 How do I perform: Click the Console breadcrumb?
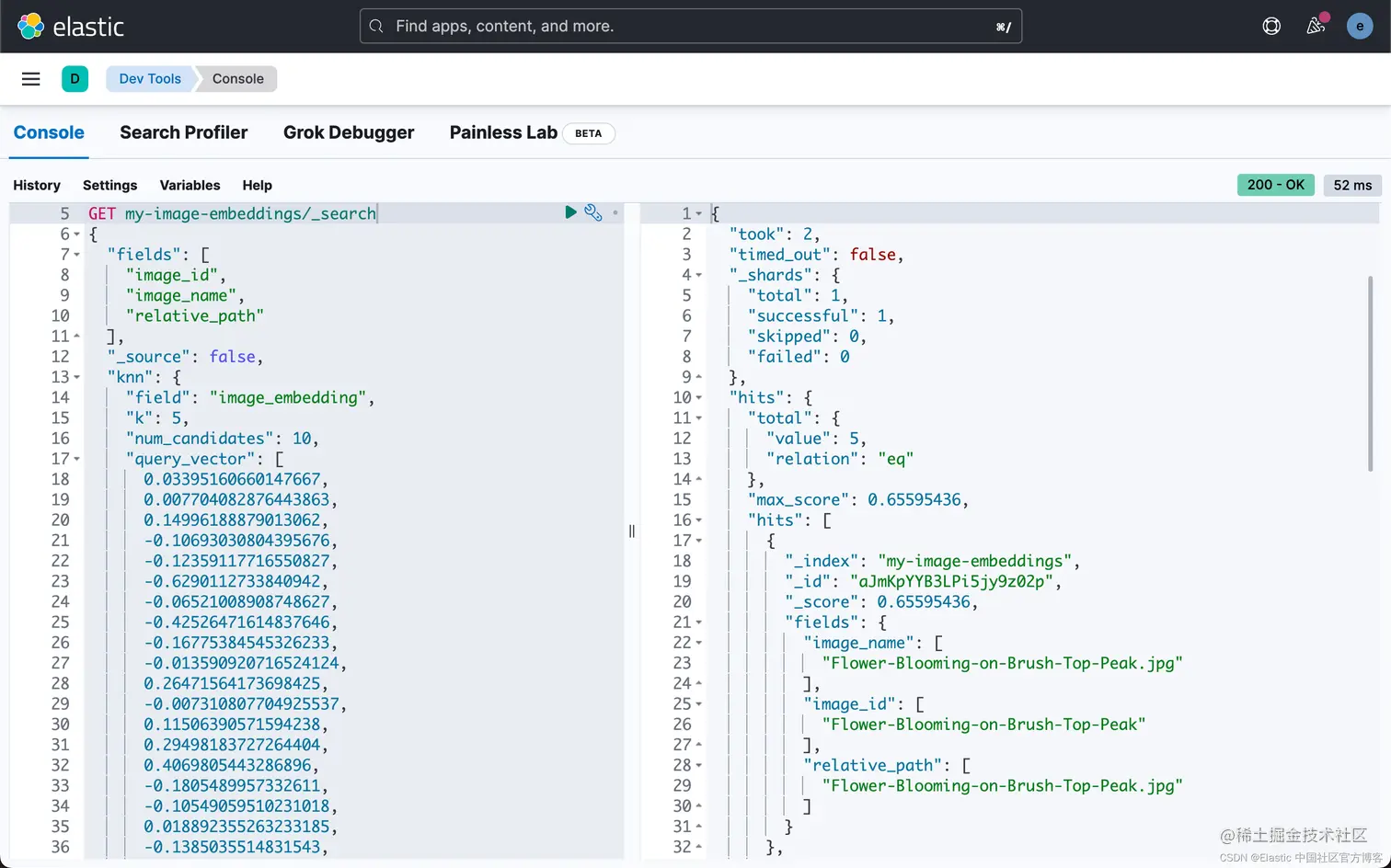pyautogui.click(x=238, y=79)
